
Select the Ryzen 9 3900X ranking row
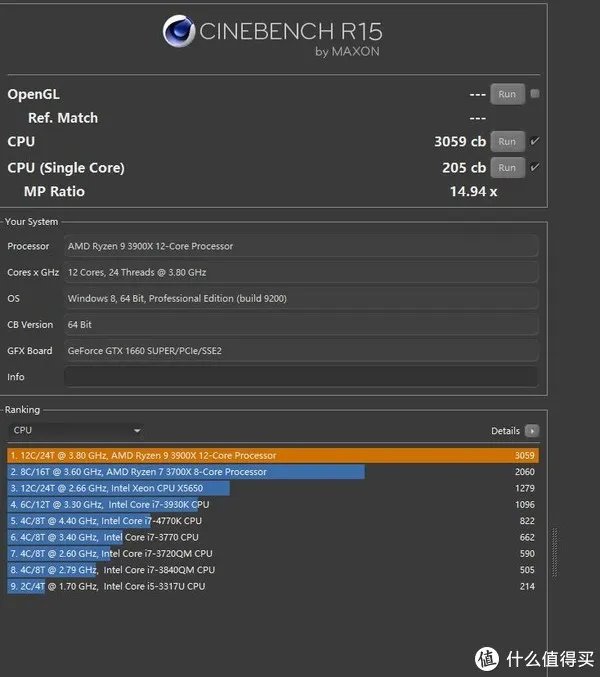pos(272,455)
